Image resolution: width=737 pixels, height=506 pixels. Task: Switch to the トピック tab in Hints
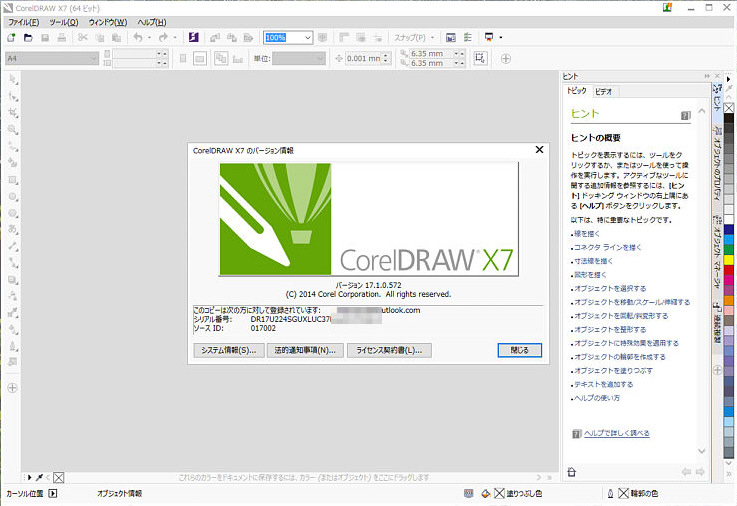coord(577,91)
